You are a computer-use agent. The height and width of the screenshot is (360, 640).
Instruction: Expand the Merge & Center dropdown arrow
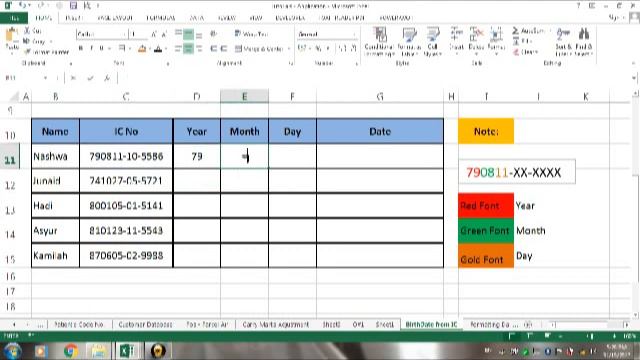point(289,49)
